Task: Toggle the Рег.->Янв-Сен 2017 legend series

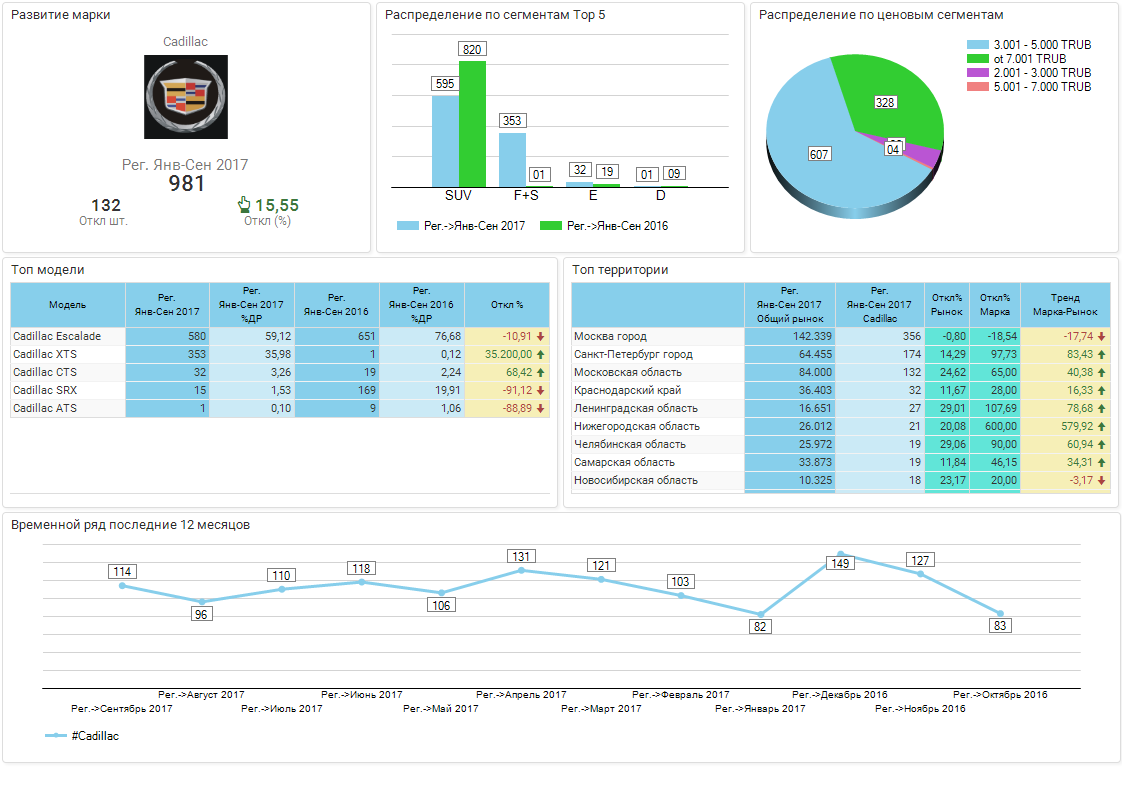Action: pyautogui.click(x=461, y=225)
